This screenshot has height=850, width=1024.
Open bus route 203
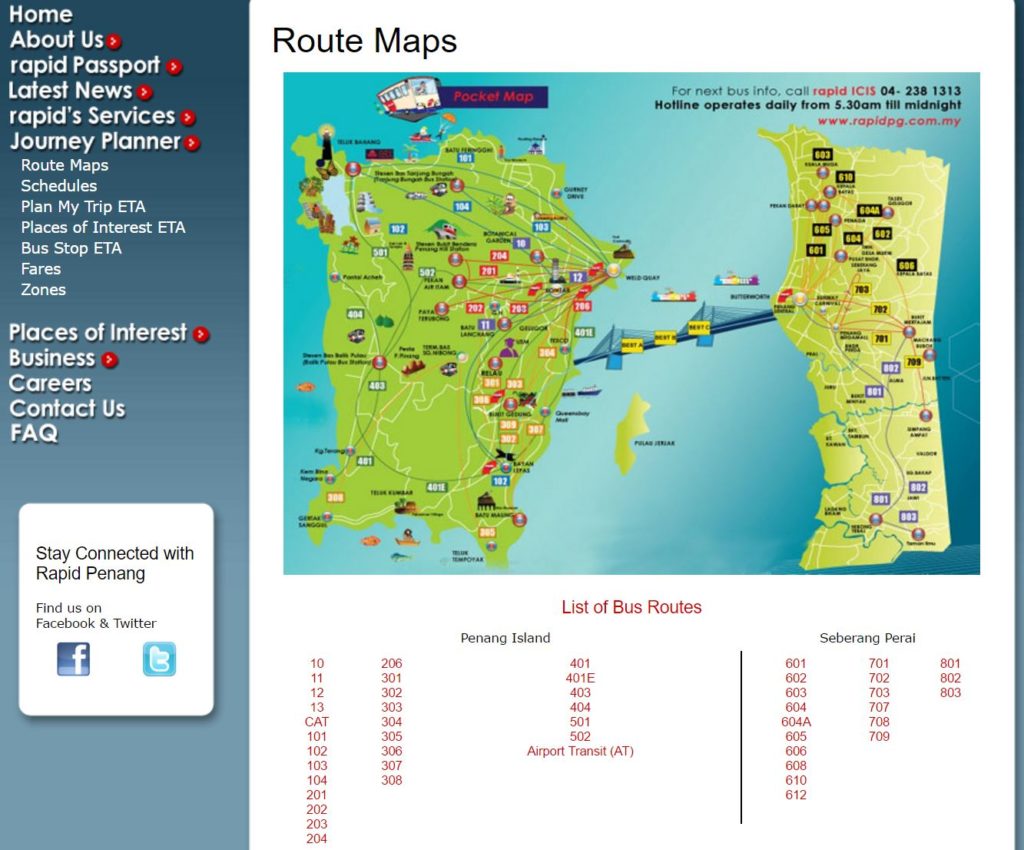[x=317, y=825]
